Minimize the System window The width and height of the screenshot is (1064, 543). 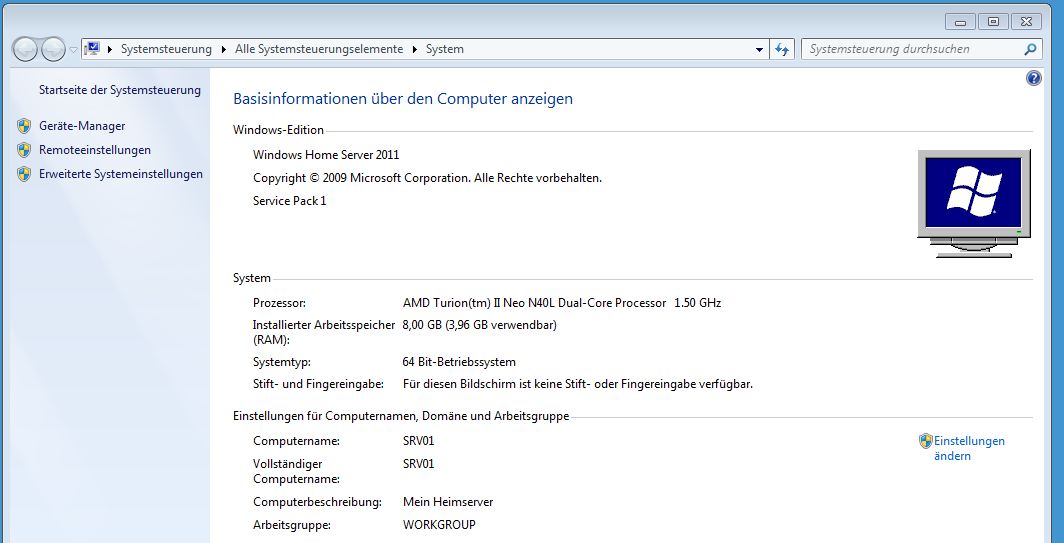click(960, 22)
